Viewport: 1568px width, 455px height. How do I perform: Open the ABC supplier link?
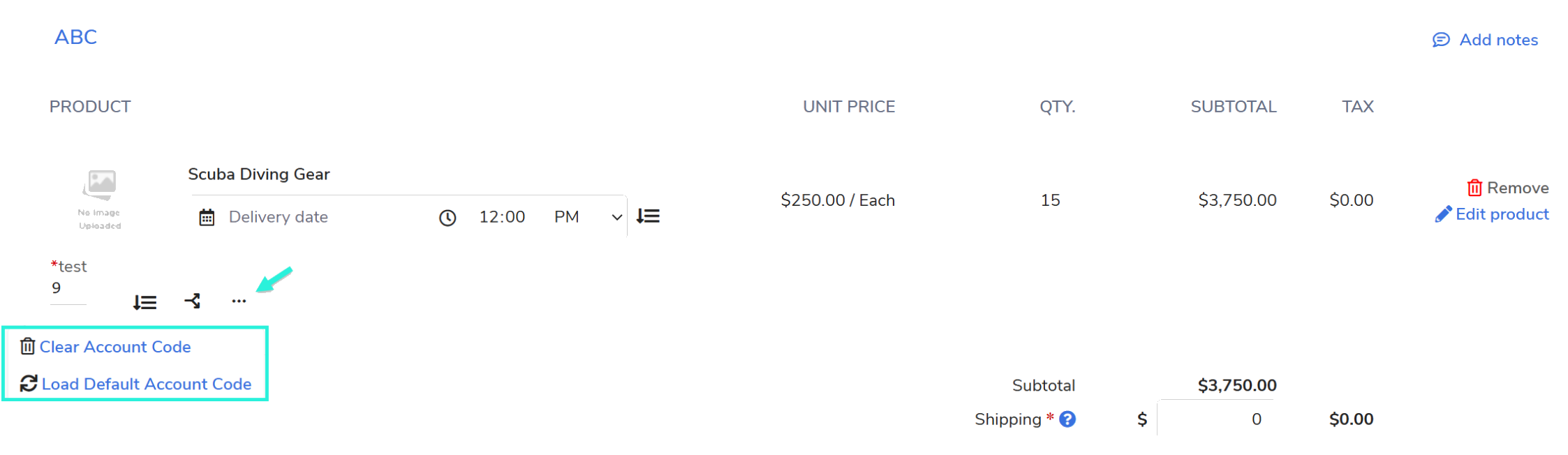coord(75,37)
